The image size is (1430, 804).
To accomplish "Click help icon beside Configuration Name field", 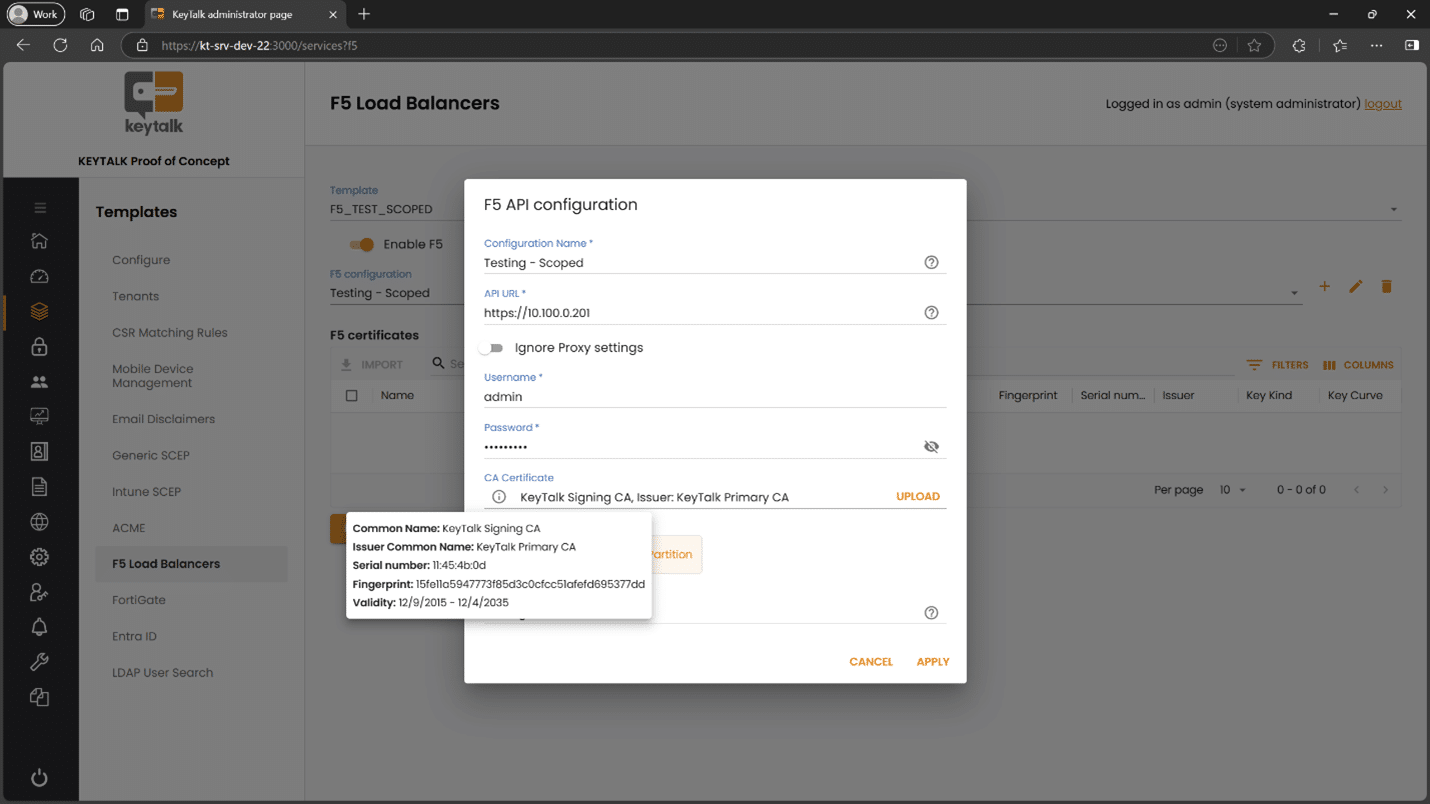I will [x=931, y=262].
